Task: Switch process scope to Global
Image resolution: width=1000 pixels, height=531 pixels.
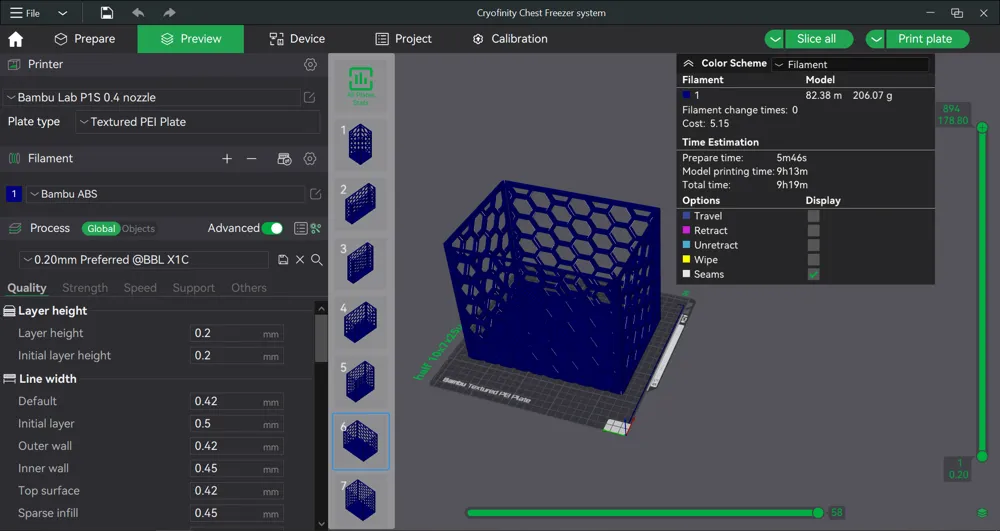Action: pyautogui.click(x=101, y=229)
